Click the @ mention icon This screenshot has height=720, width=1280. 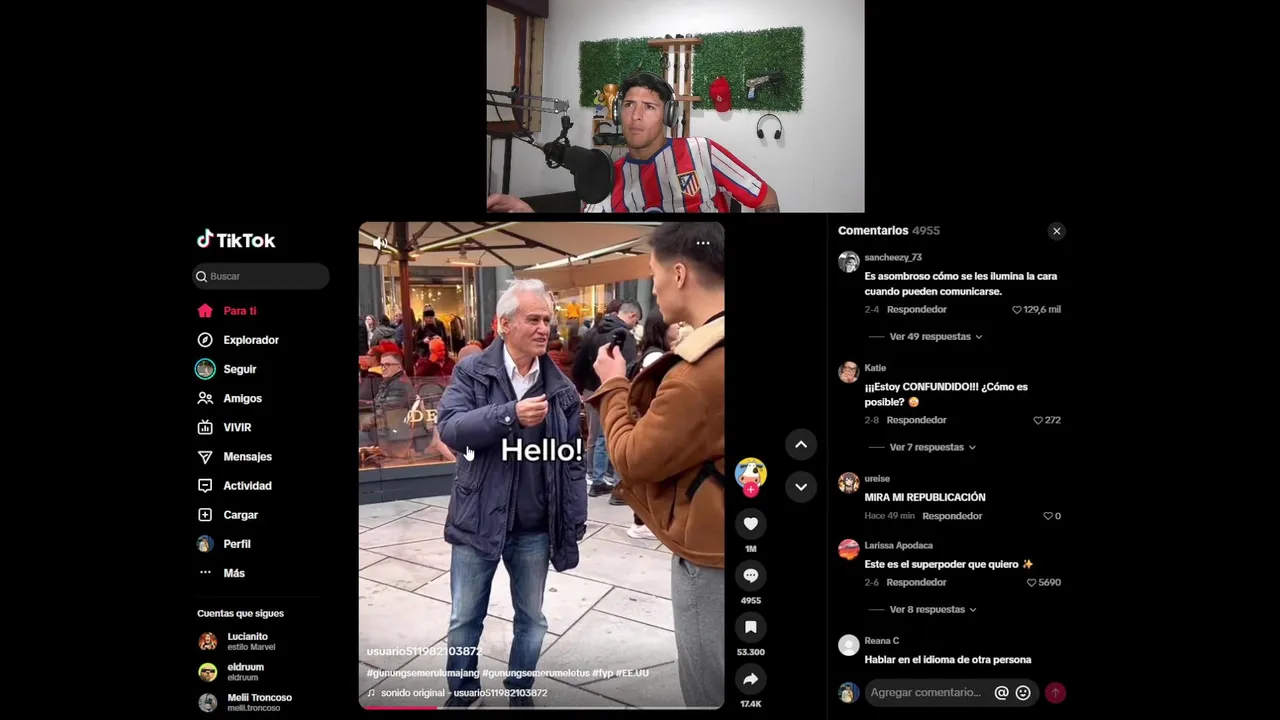click(x=1001, y=692)
